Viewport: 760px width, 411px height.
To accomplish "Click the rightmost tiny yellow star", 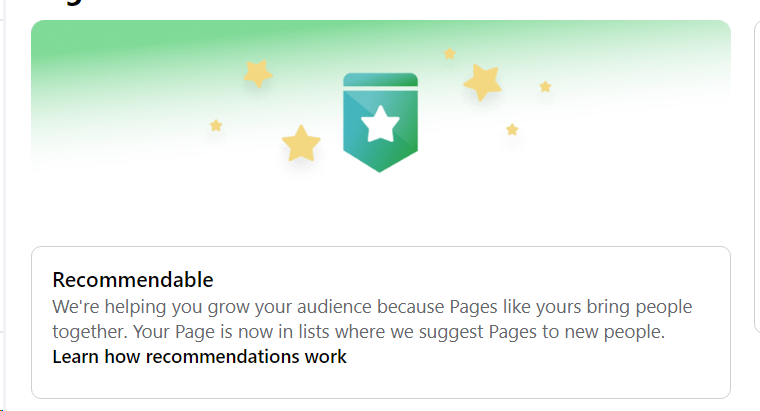I will click(545, 87).
